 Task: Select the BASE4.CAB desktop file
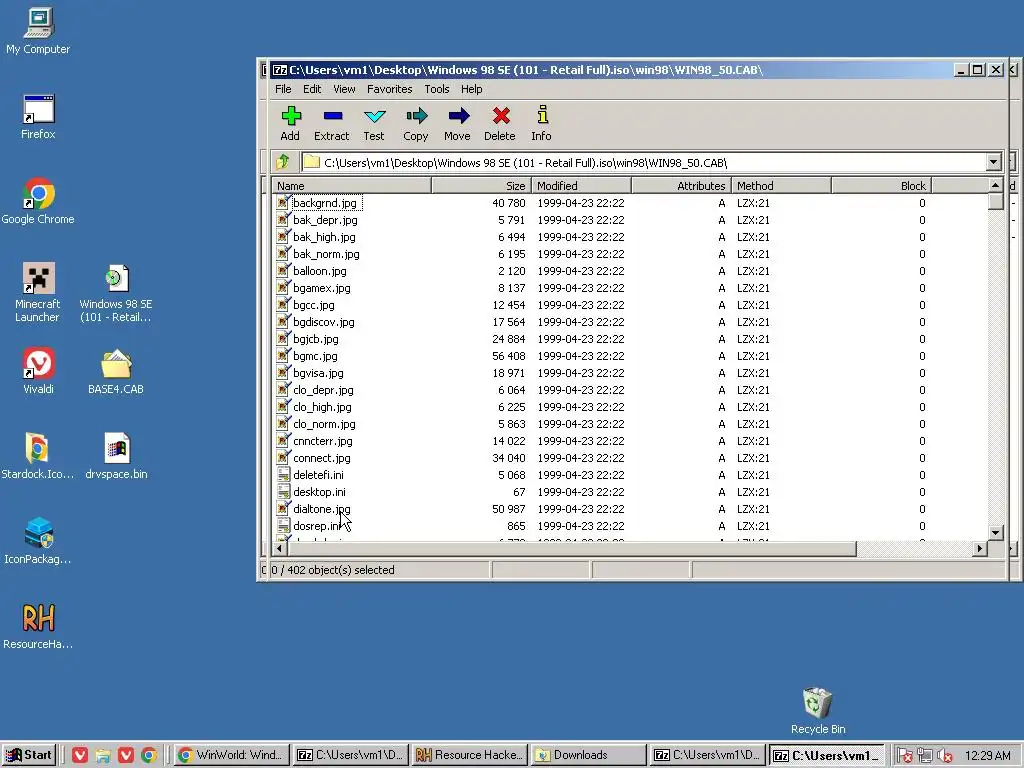(116, 371)
